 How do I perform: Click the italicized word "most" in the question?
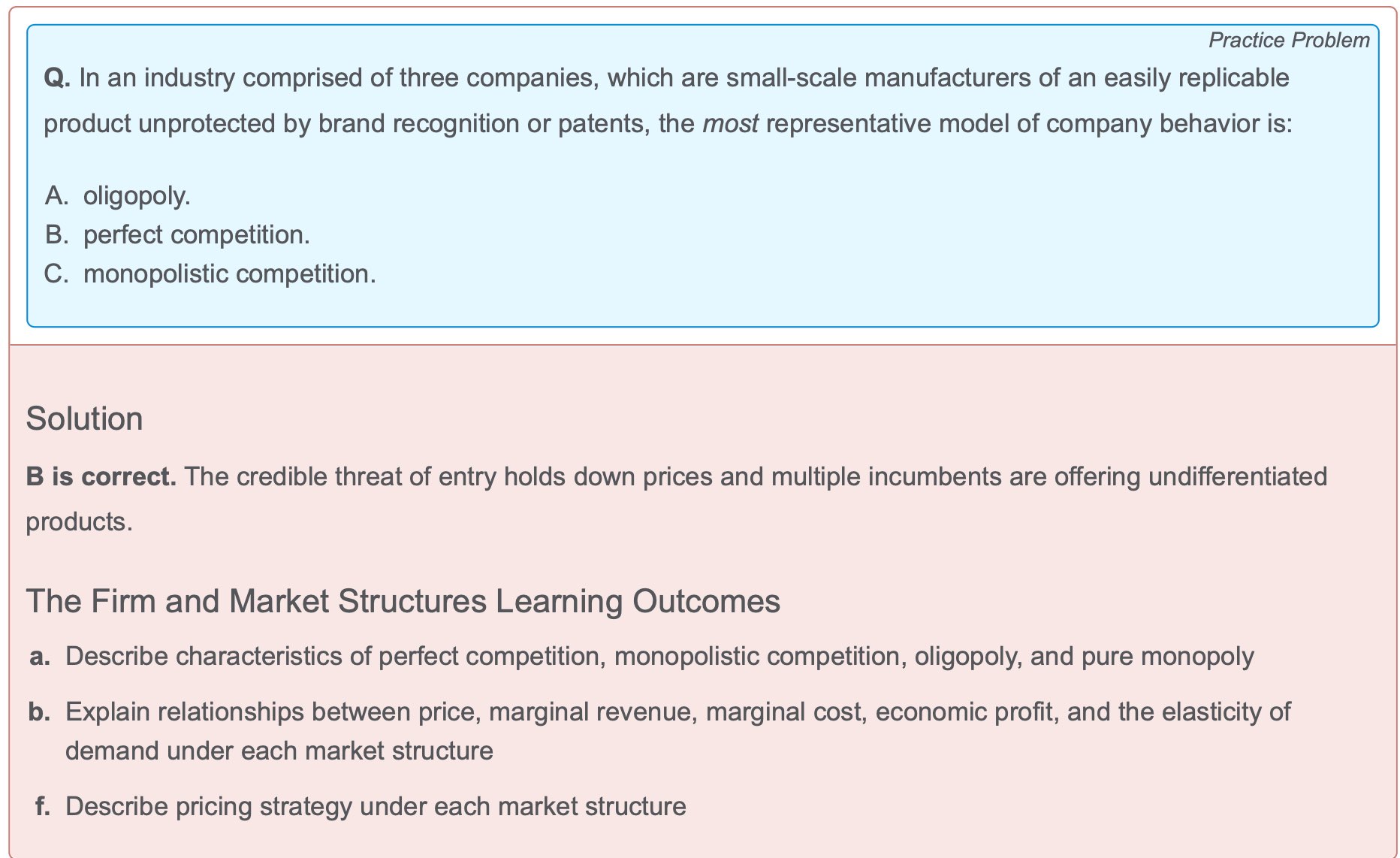(x=729, y=123)
